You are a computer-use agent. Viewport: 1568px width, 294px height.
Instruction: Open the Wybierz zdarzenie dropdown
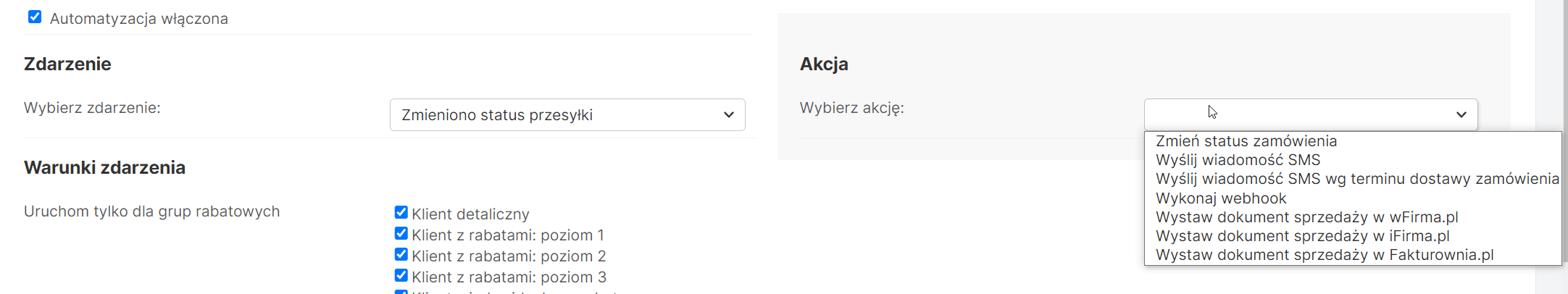pos(567,115)
